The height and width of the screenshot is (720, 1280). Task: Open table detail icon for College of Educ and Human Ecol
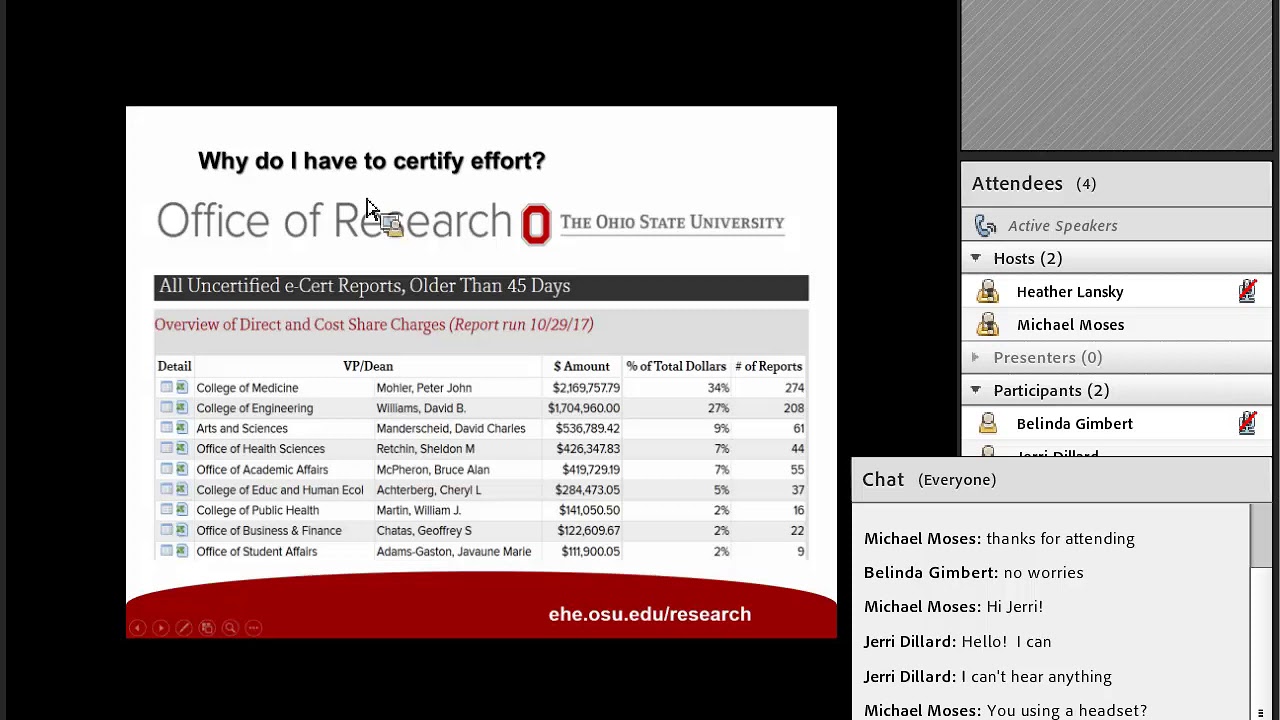[166, 489]
